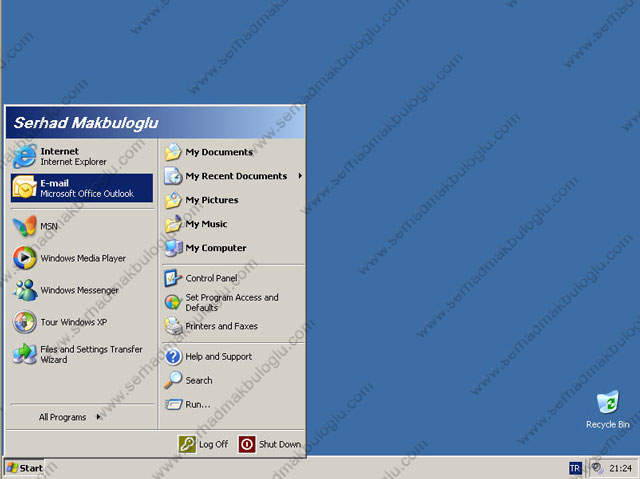Click the My Documents folder icon

pyautogui.click(x=173, y=152)
